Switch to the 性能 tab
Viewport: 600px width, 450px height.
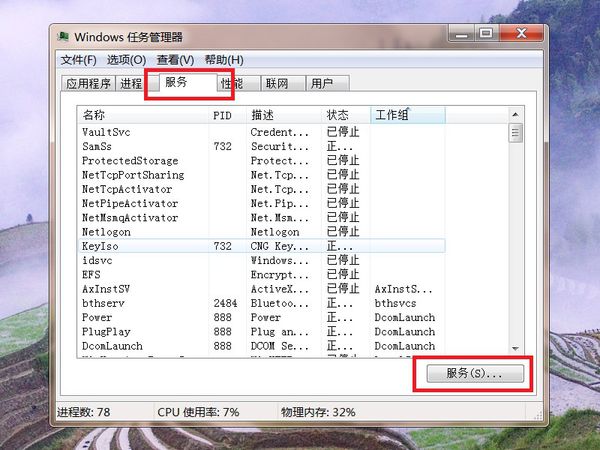click(239, 83)
